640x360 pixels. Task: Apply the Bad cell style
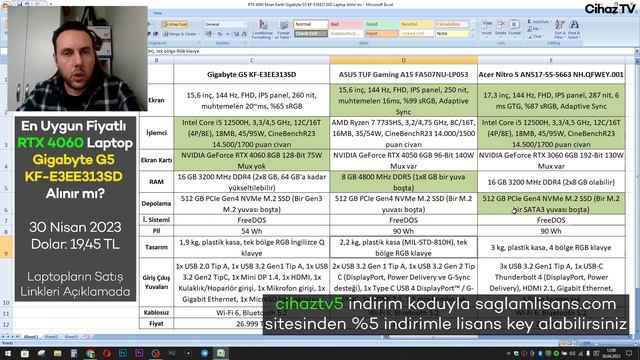345,24
